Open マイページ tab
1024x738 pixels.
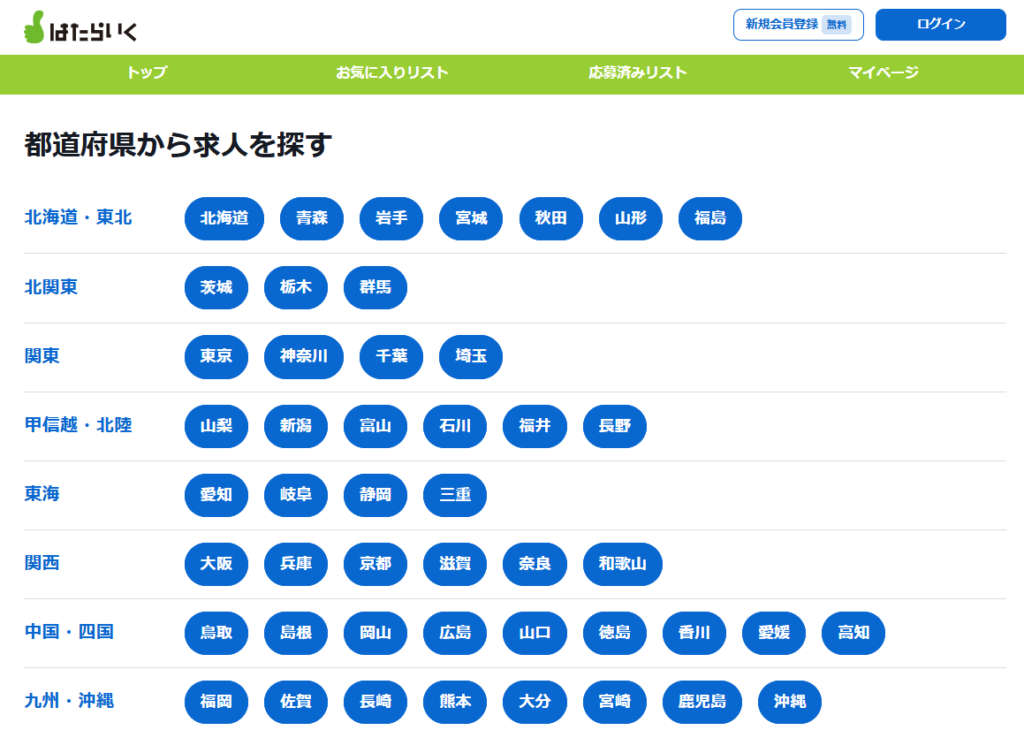[x=883, y=72]
